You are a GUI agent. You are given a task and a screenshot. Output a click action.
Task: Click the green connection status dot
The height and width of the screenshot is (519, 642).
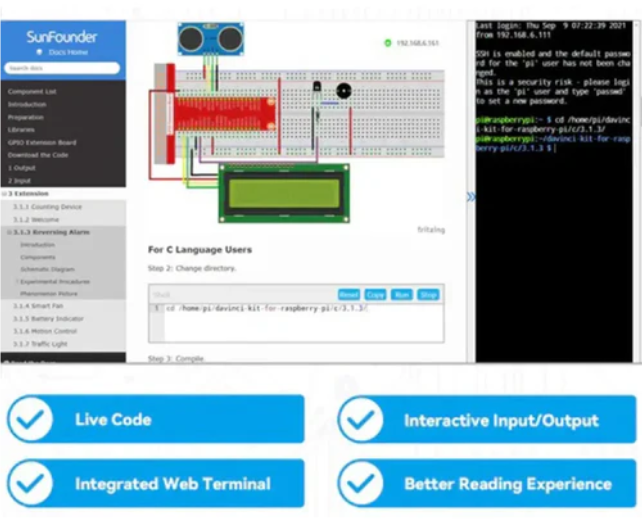(x=388, y=43)
